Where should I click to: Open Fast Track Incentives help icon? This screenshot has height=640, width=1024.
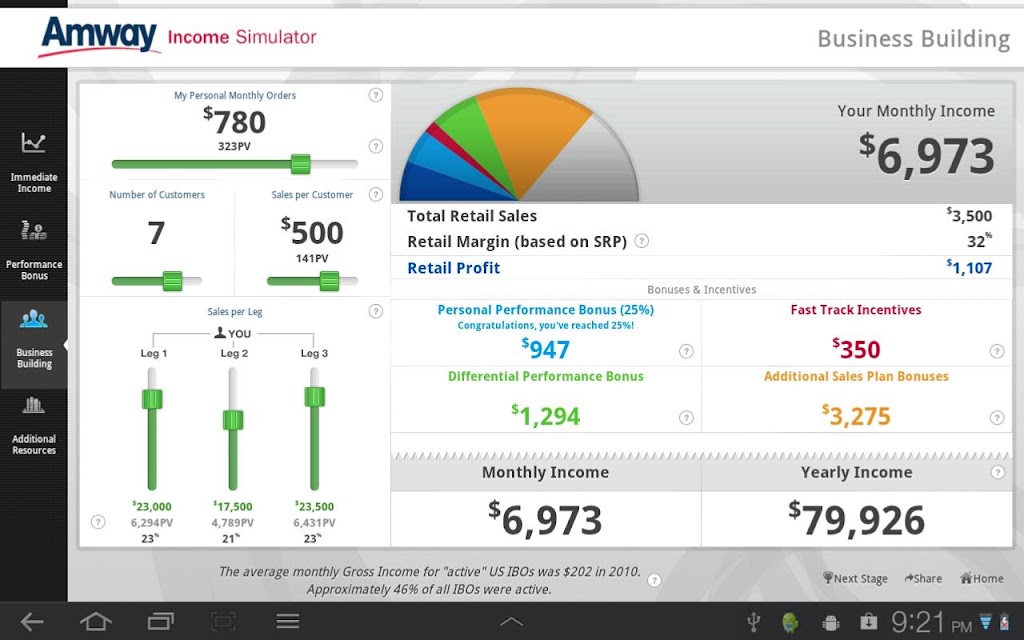(997, 351)
